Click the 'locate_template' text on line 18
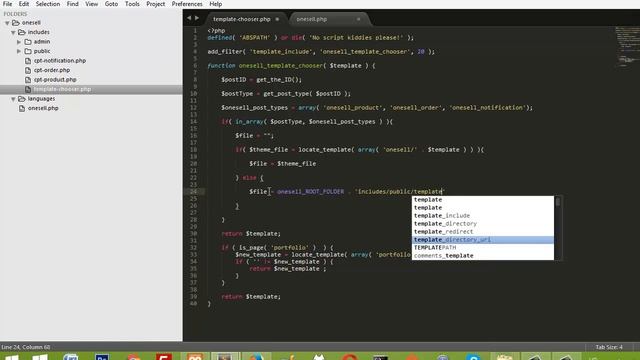Viewport: 640px width, 360px height. tap(324, 150)
